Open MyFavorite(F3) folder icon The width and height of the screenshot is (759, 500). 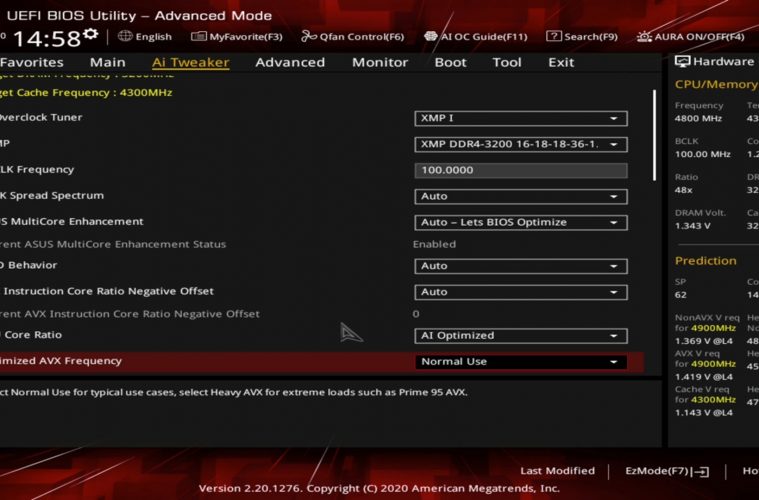coord(198,36)
